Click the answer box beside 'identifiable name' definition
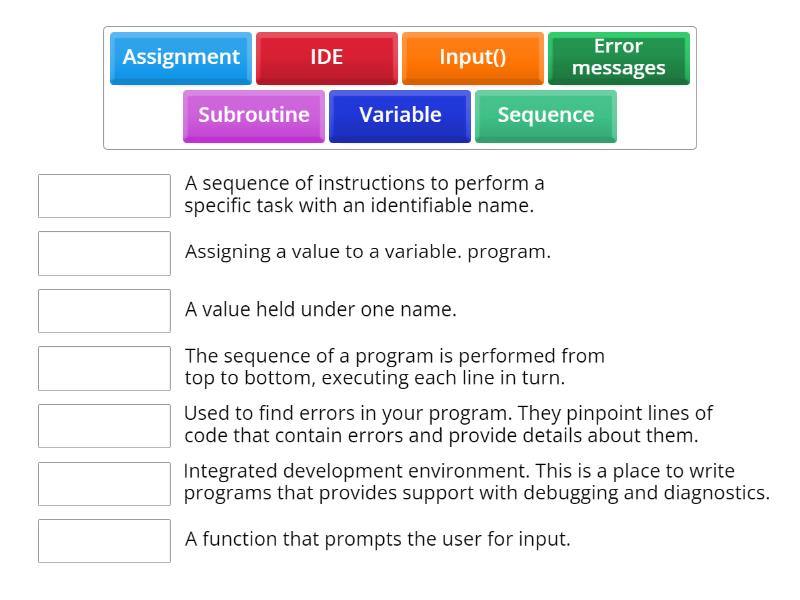 (104, 196)
